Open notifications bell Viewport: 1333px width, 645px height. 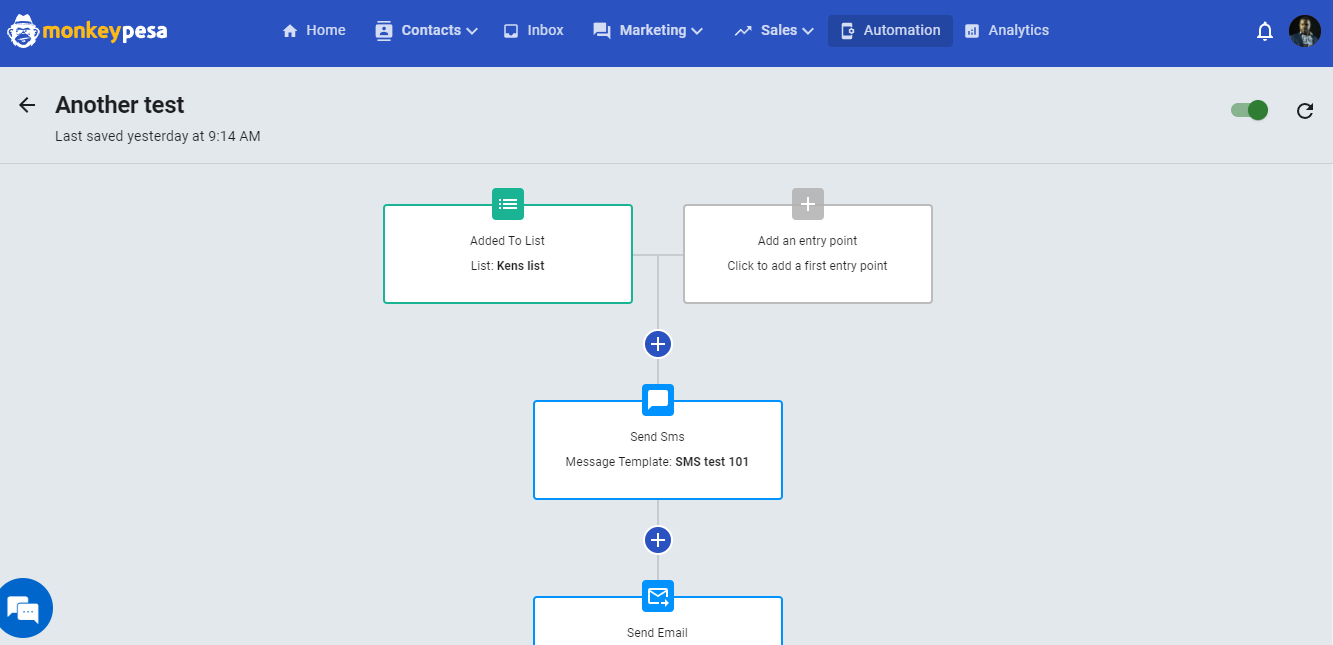(x=1265, y=32)
